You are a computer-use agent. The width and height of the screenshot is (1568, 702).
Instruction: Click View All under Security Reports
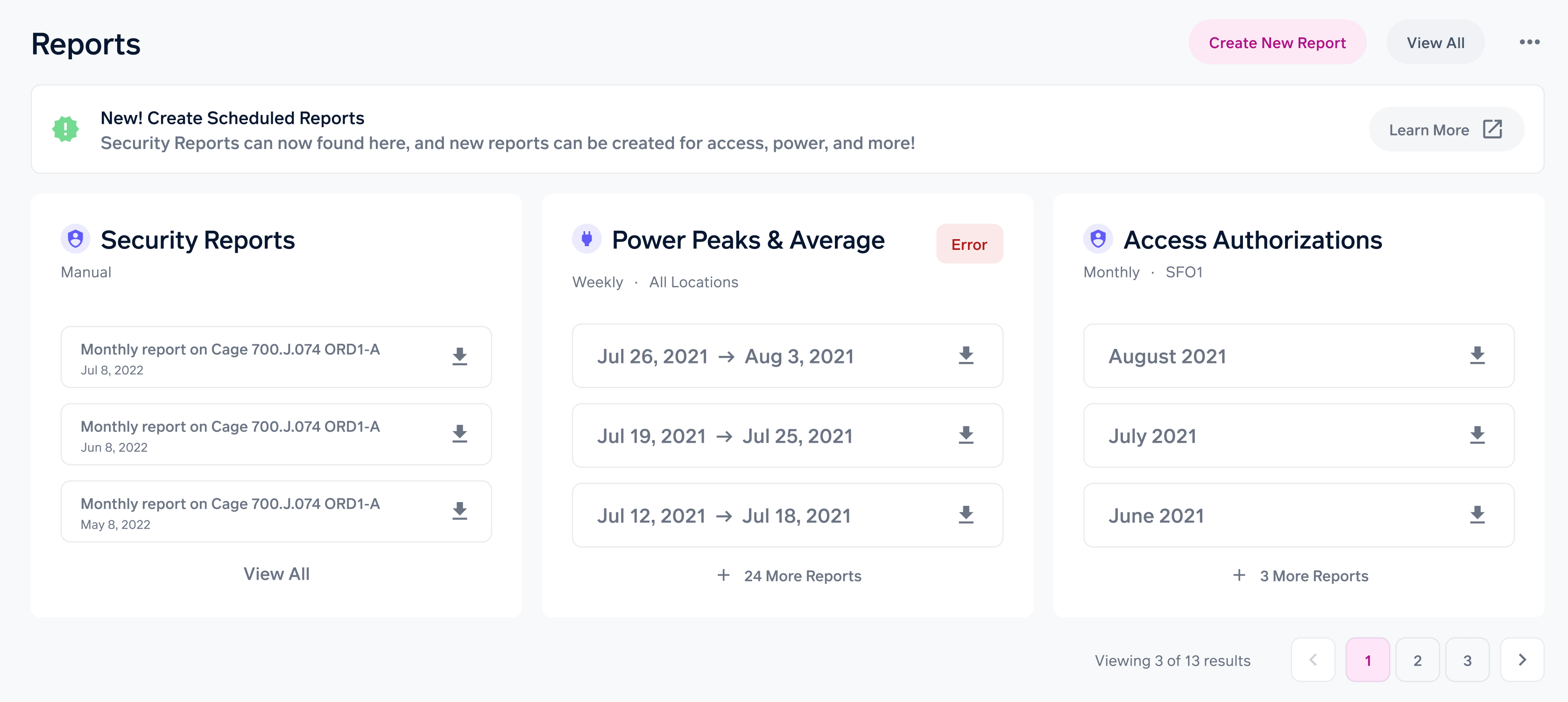point(276,574)
